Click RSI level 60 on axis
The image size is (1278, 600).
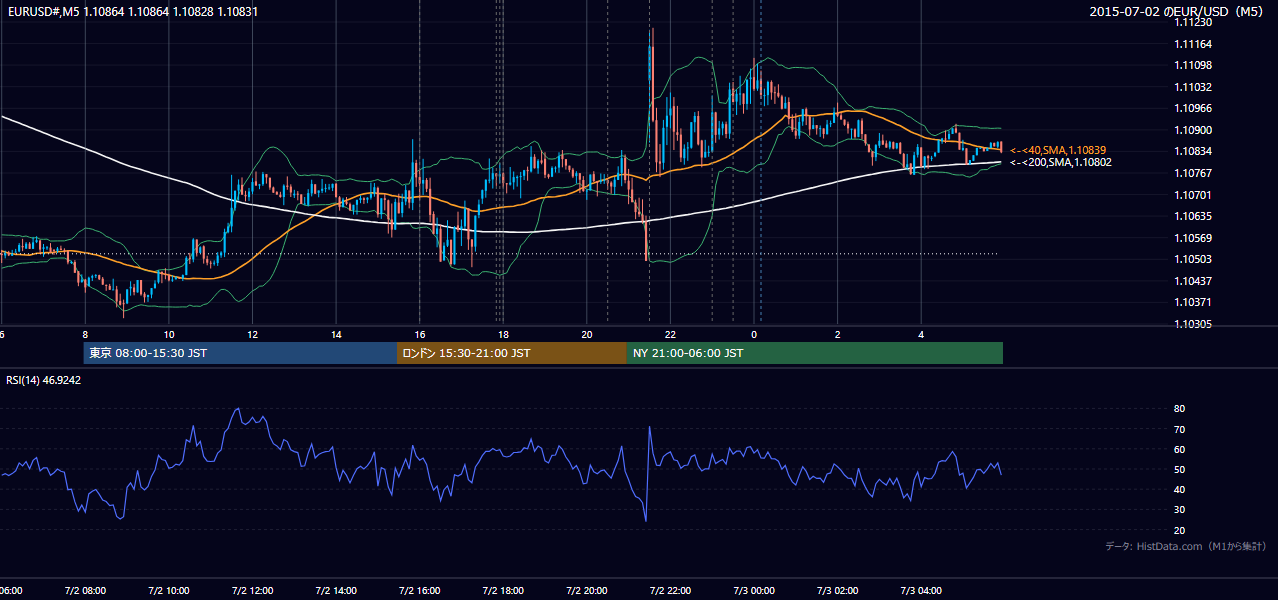(x=1180, y=449)
